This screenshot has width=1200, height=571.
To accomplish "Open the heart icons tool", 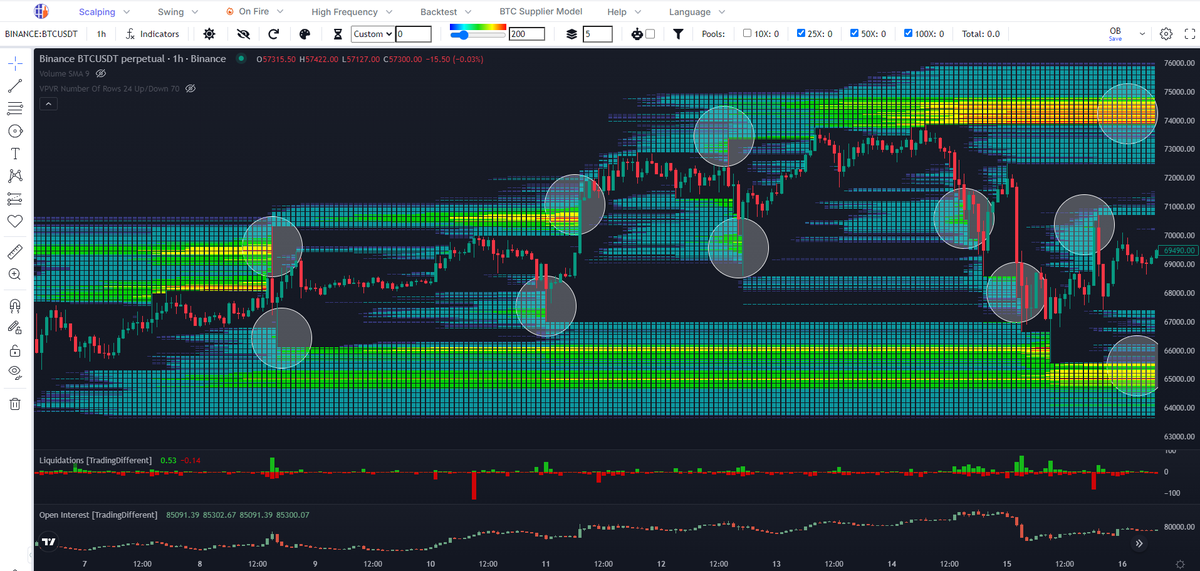I will (x=15, y=221).
